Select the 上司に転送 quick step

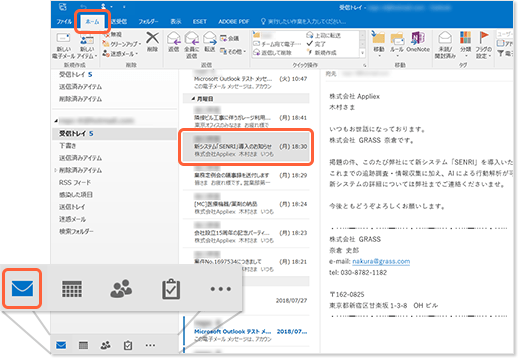(x=323, y=35)
